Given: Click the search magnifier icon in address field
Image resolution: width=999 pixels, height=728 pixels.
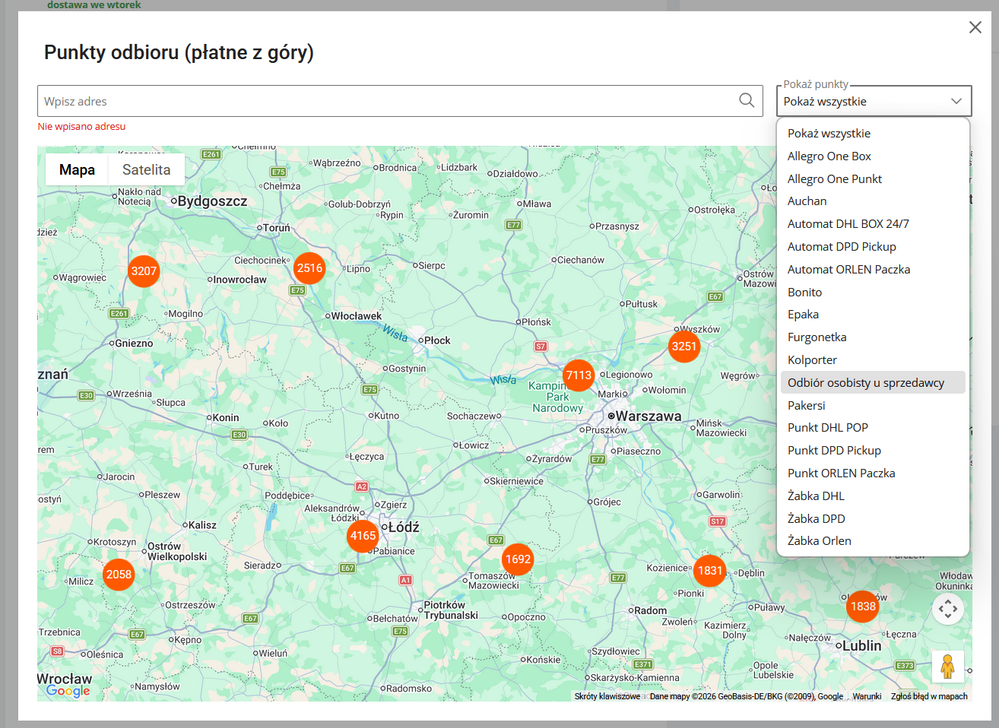Looking at the screenshot, I should pos(746,100).
